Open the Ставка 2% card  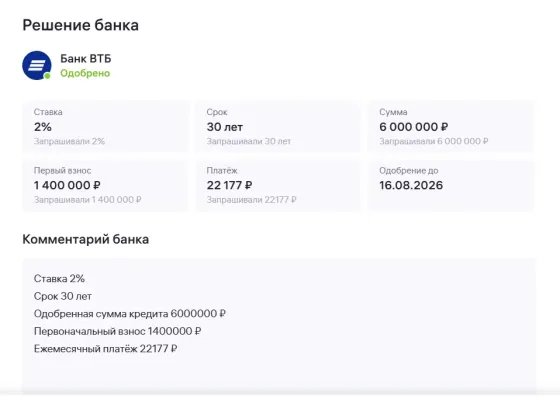tap(105, 127)
